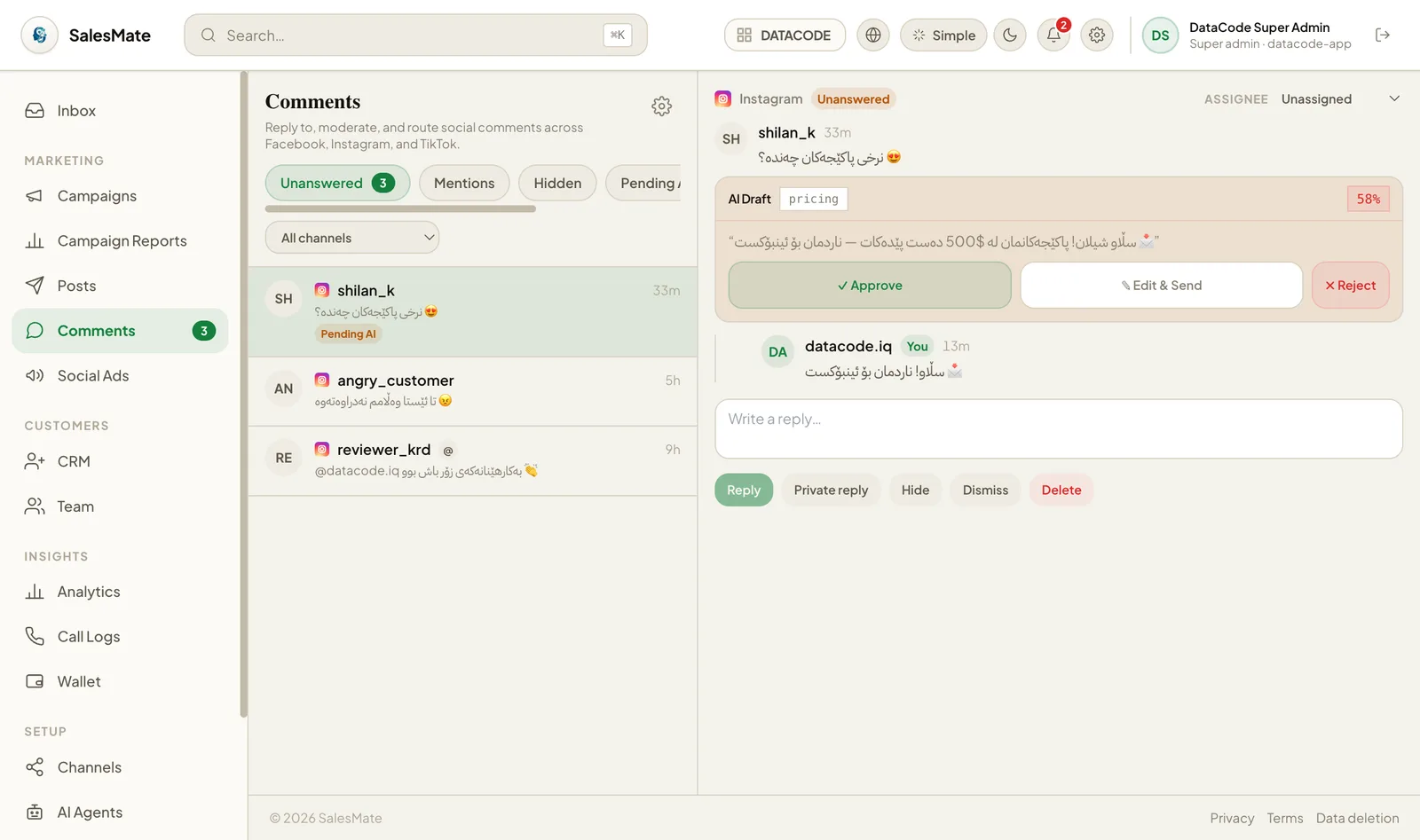Open the language globe menu
The image size is (1420, 840).
pos(873,35)
